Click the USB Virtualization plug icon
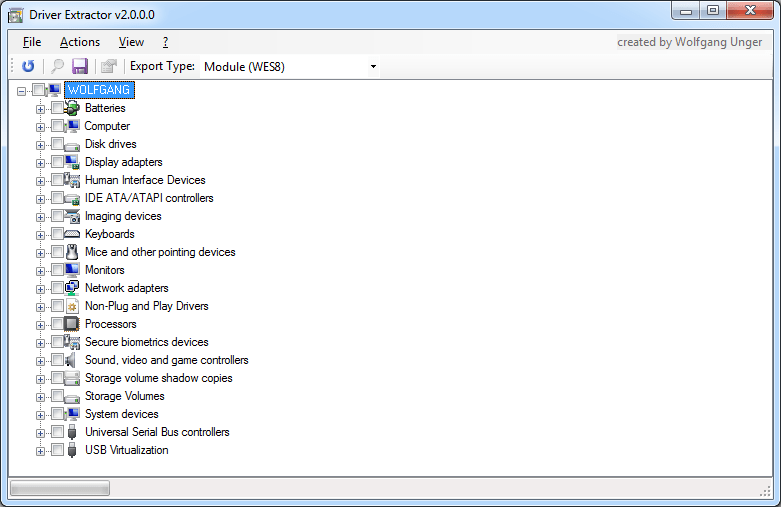This screenshot has height=507, width=781. pyautogui.click(x=72, y=450)
